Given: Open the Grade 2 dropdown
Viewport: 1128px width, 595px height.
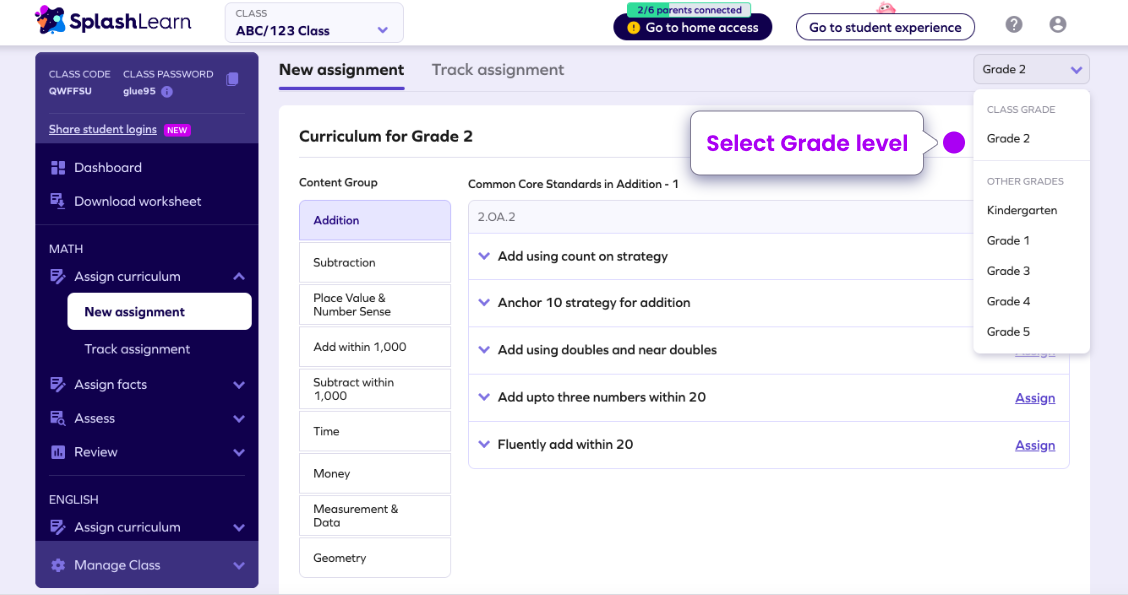Looking at the screenshot, I should (1031, 69).
